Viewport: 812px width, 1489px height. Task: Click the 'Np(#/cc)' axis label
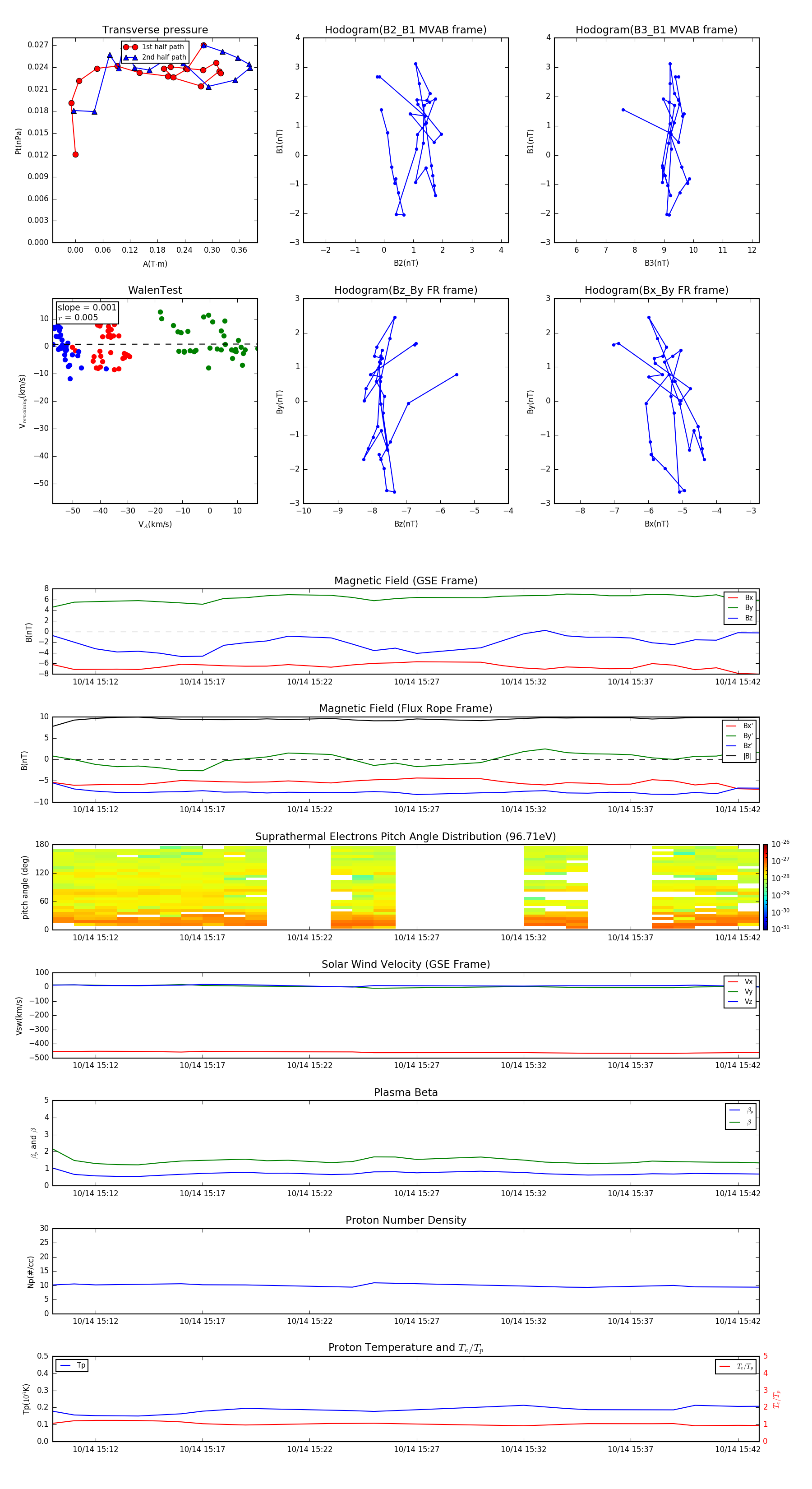[31, 1272]
